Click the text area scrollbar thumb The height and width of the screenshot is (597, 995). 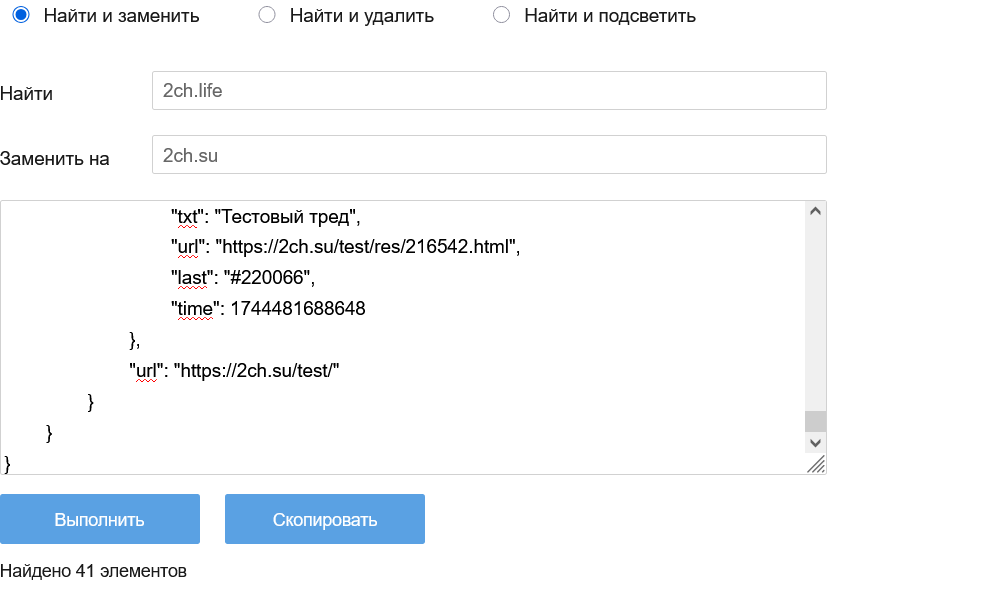[816, 421]
